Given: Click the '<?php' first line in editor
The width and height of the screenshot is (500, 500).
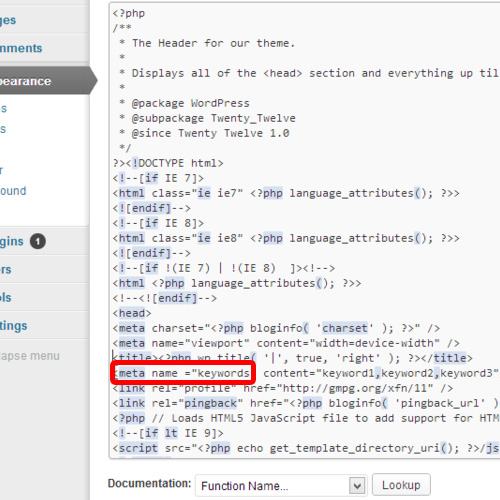Looking at the screenshot, I should [x=129, y=13].
